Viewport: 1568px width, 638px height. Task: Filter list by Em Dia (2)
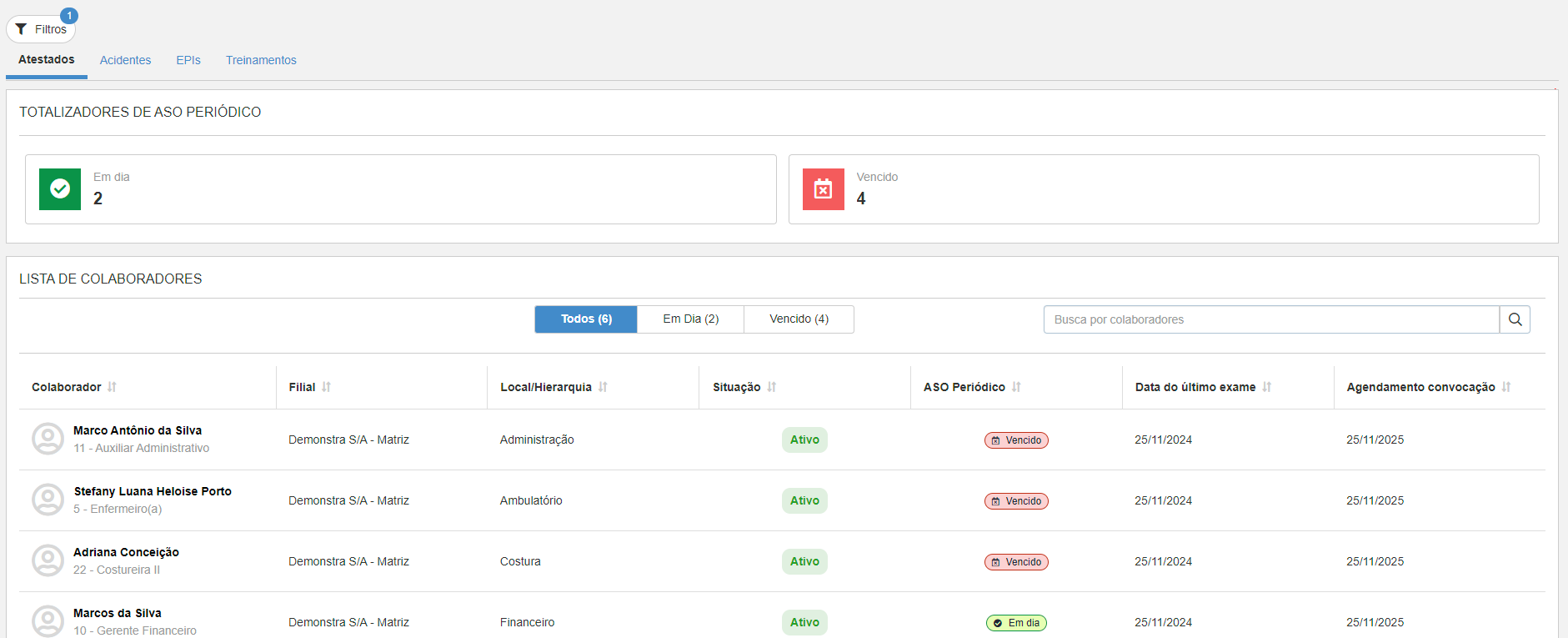(691, 319)
